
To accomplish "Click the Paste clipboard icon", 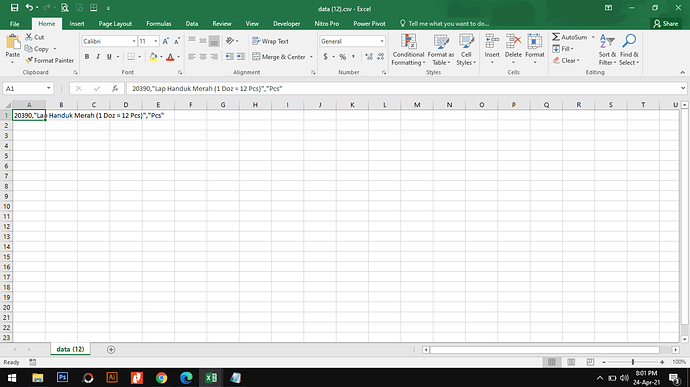I will coord(12,43).
